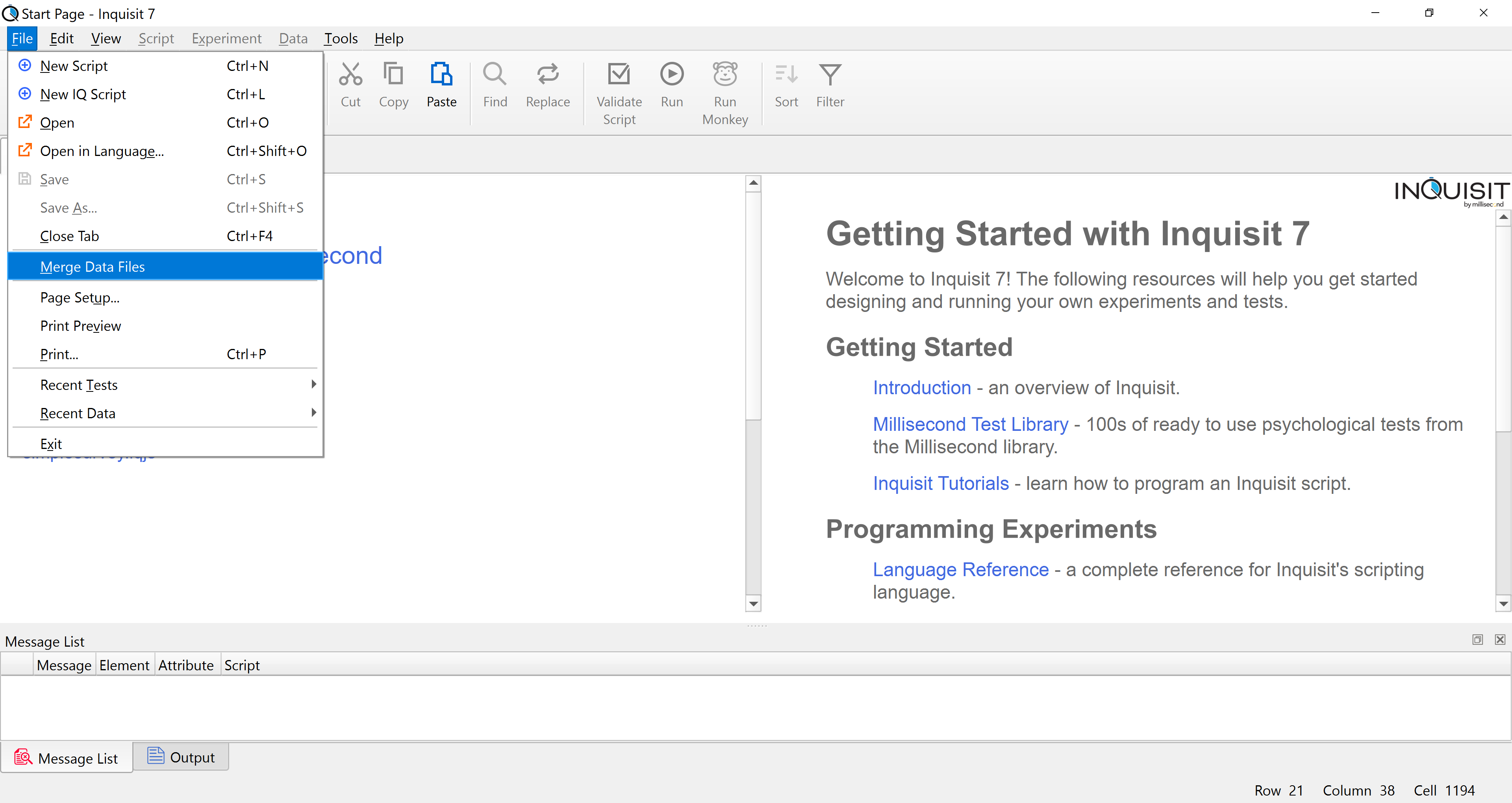
Task: Select Print... from the File menu
Action: pyautogui.click(x=165, y=354)
